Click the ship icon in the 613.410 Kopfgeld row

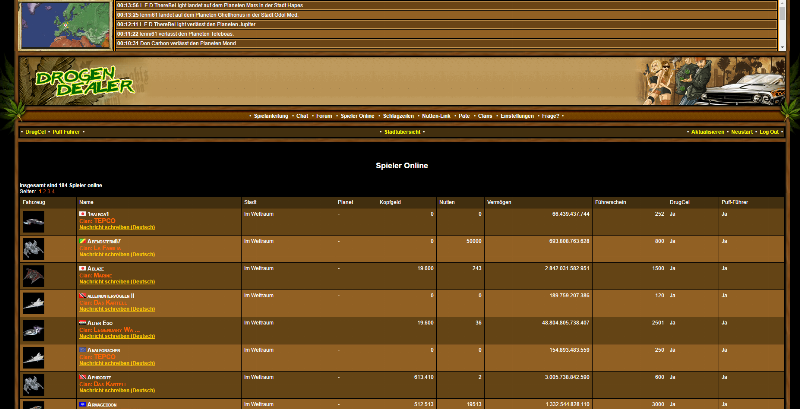[33, 385]
